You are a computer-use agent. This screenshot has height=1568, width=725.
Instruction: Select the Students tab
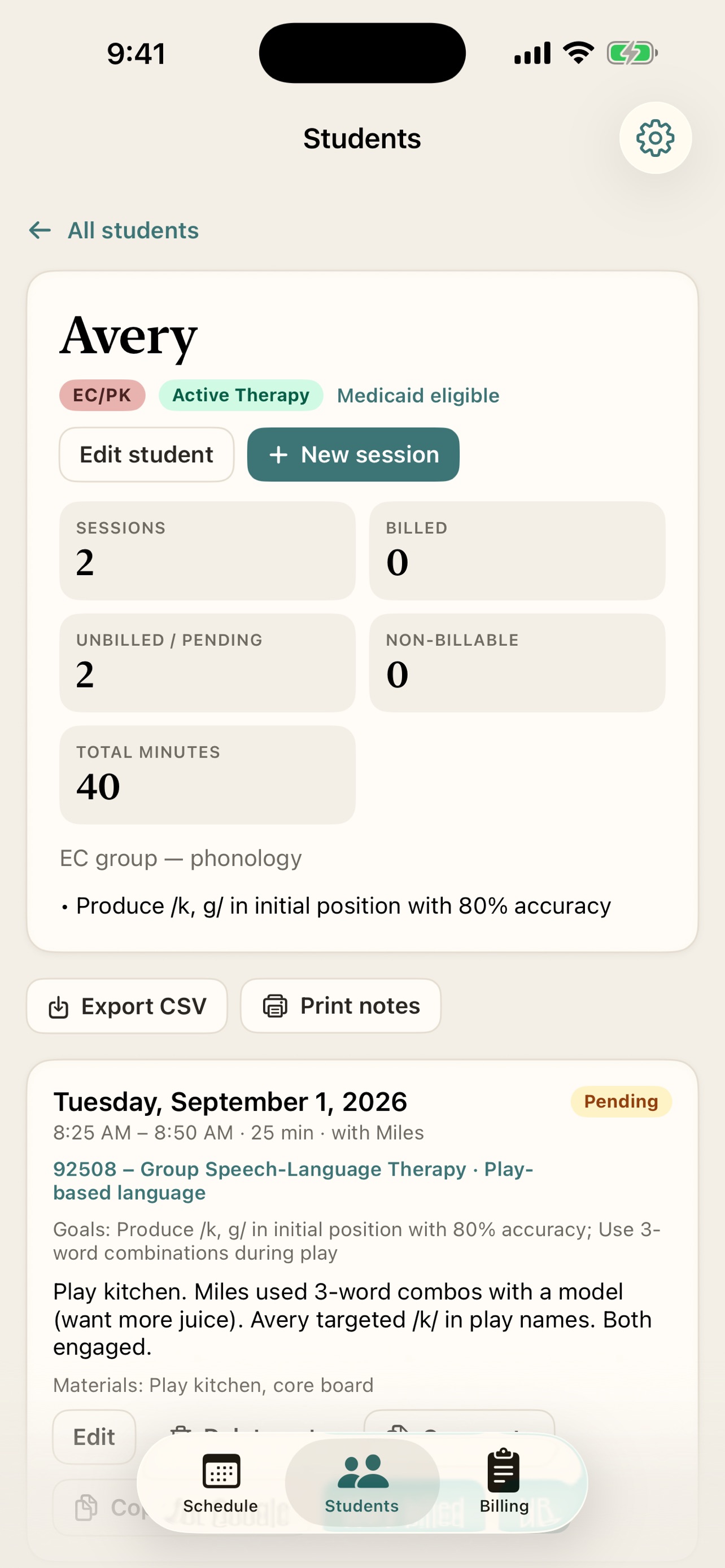361,1483
